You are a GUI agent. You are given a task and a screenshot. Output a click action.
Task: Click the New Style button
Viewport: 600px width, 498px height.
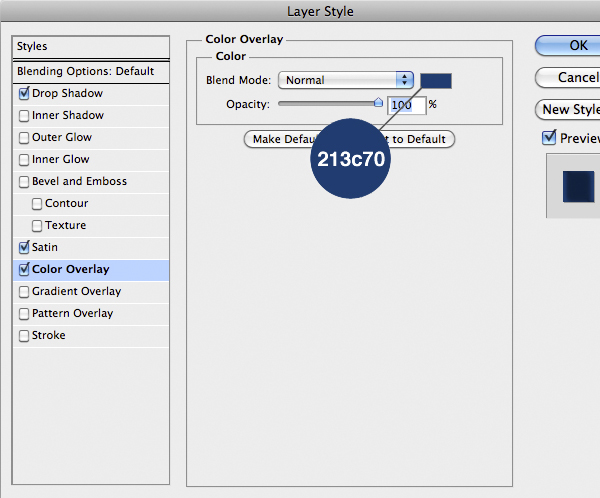click(569, 109)
